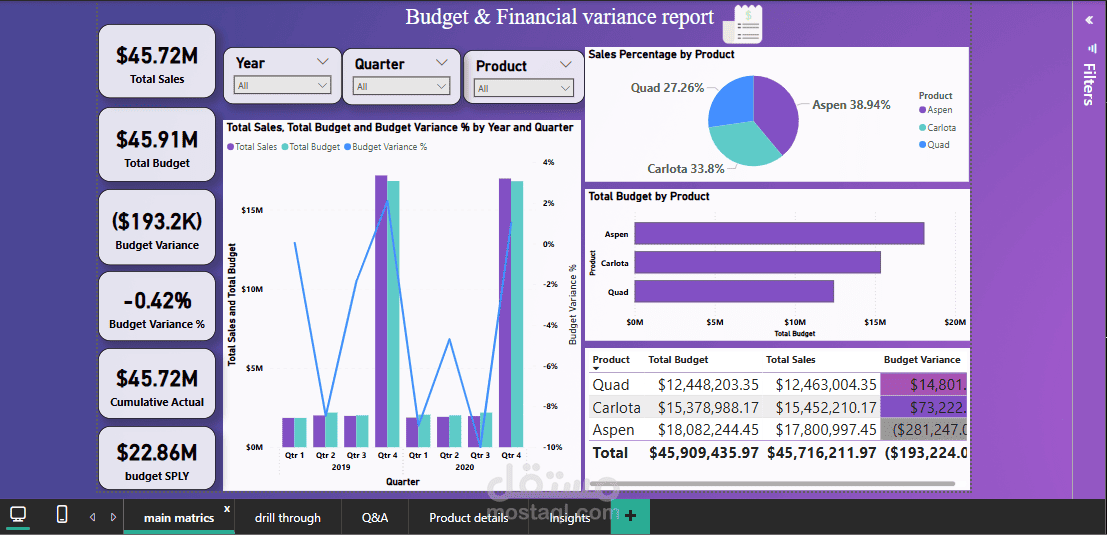Select the 2019 Qtr 4 Total Sales bar
1107x535 pixels.
(381, 311)
